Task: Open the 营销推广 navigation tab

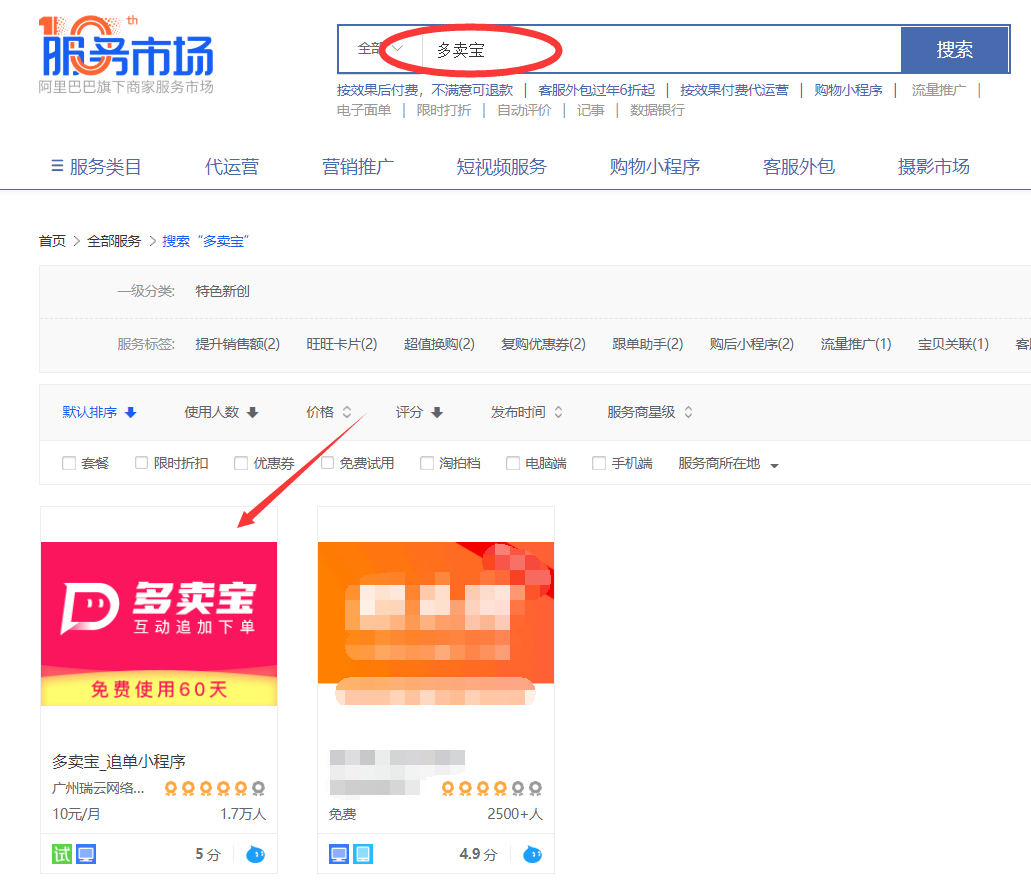Action: [x=358, y=166]
